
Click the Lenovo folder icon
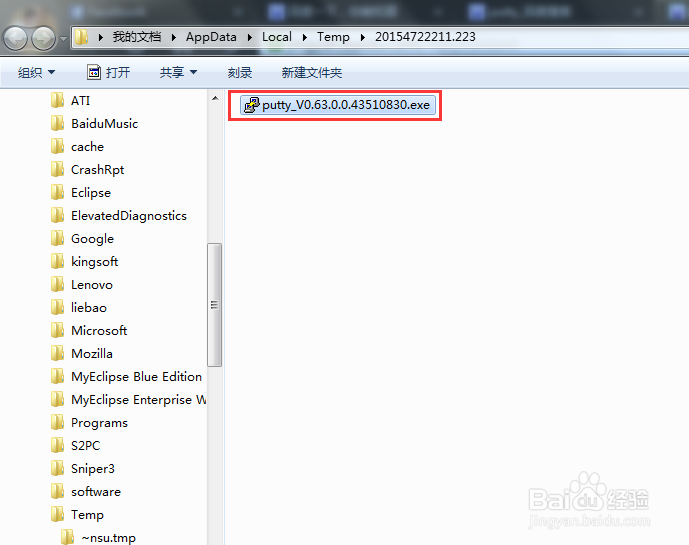tap(58, 284)
